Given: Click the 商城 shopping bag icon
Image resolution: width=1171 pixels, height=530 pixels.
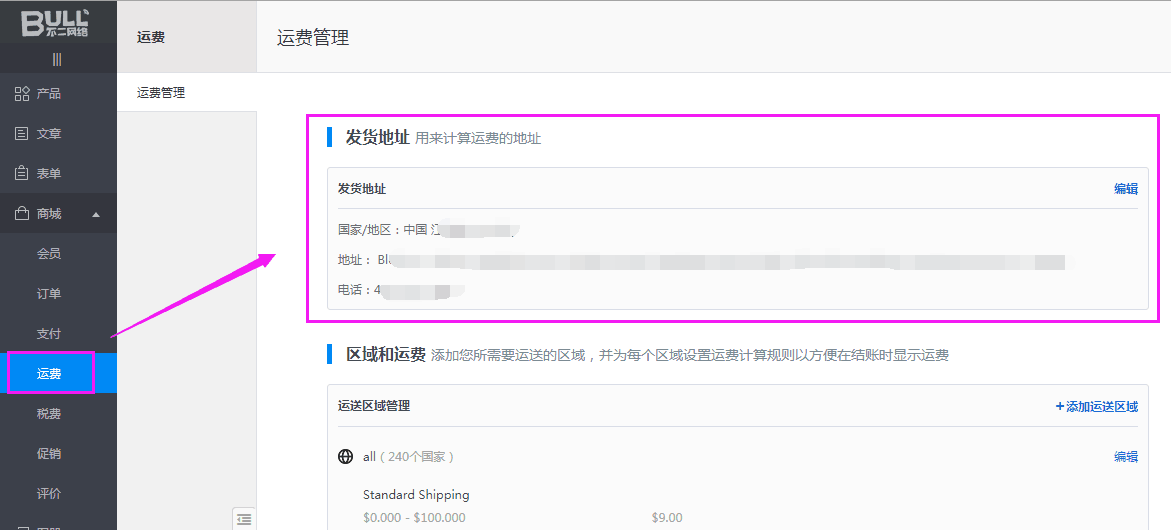Looking at the screenshot, I should pyautogui.click(x=22, y=214).
